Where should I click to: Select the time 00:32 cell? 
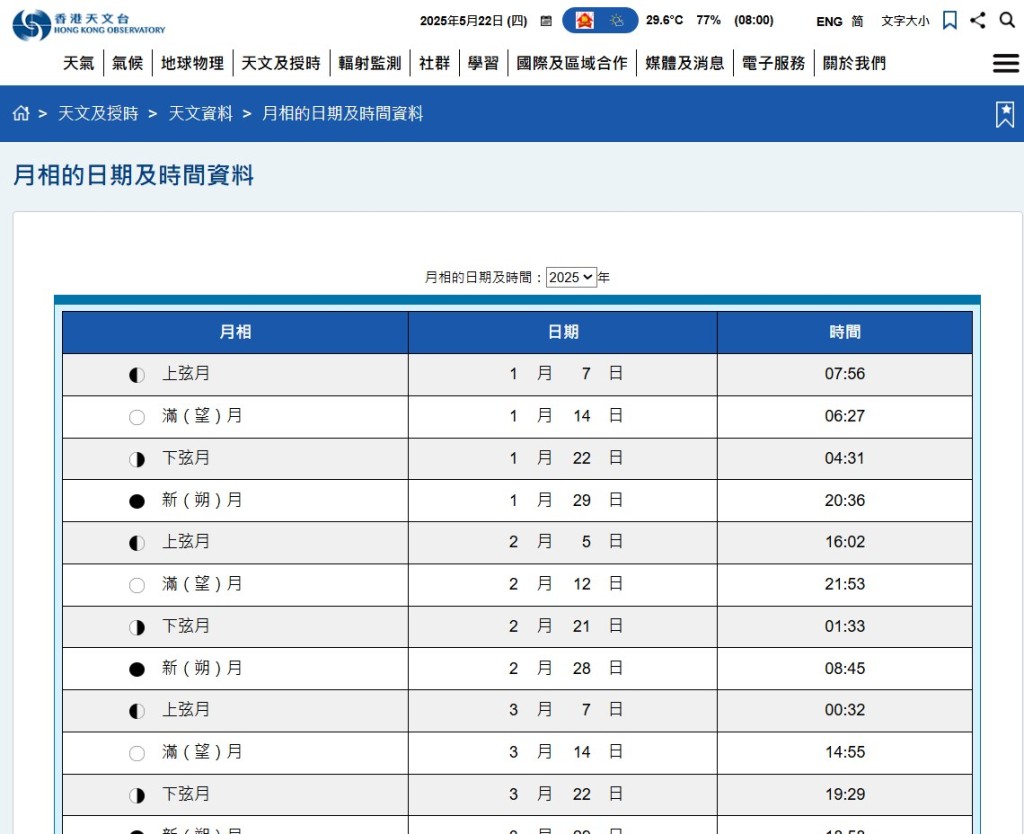coord(844,710)
